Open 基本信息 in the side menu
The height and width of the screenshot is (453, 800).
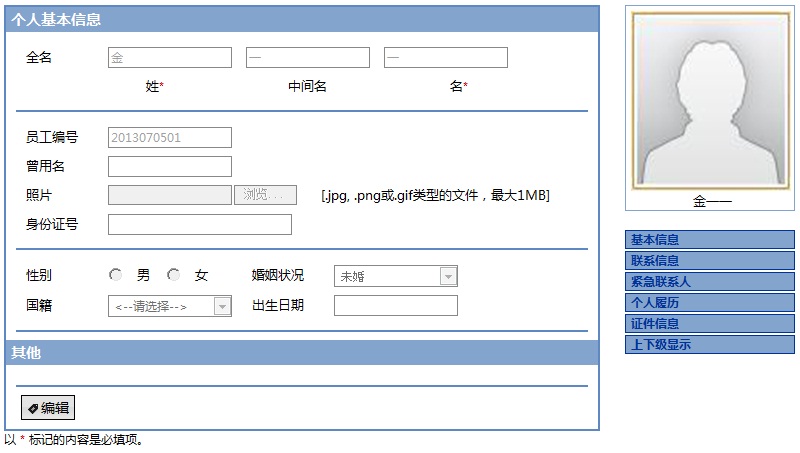point(710,240)
